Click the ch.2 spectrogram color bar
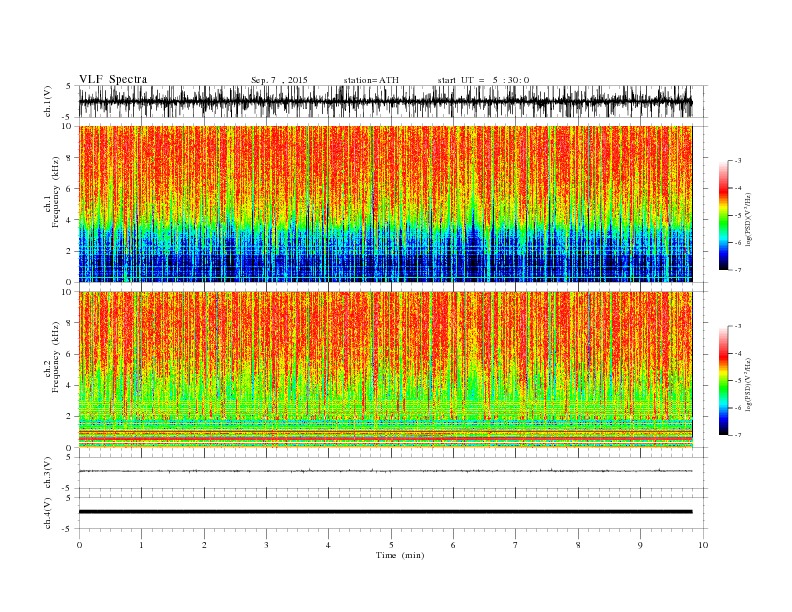Image resolution: width=792 pixels, height=612 pixels. pos(723,380)
